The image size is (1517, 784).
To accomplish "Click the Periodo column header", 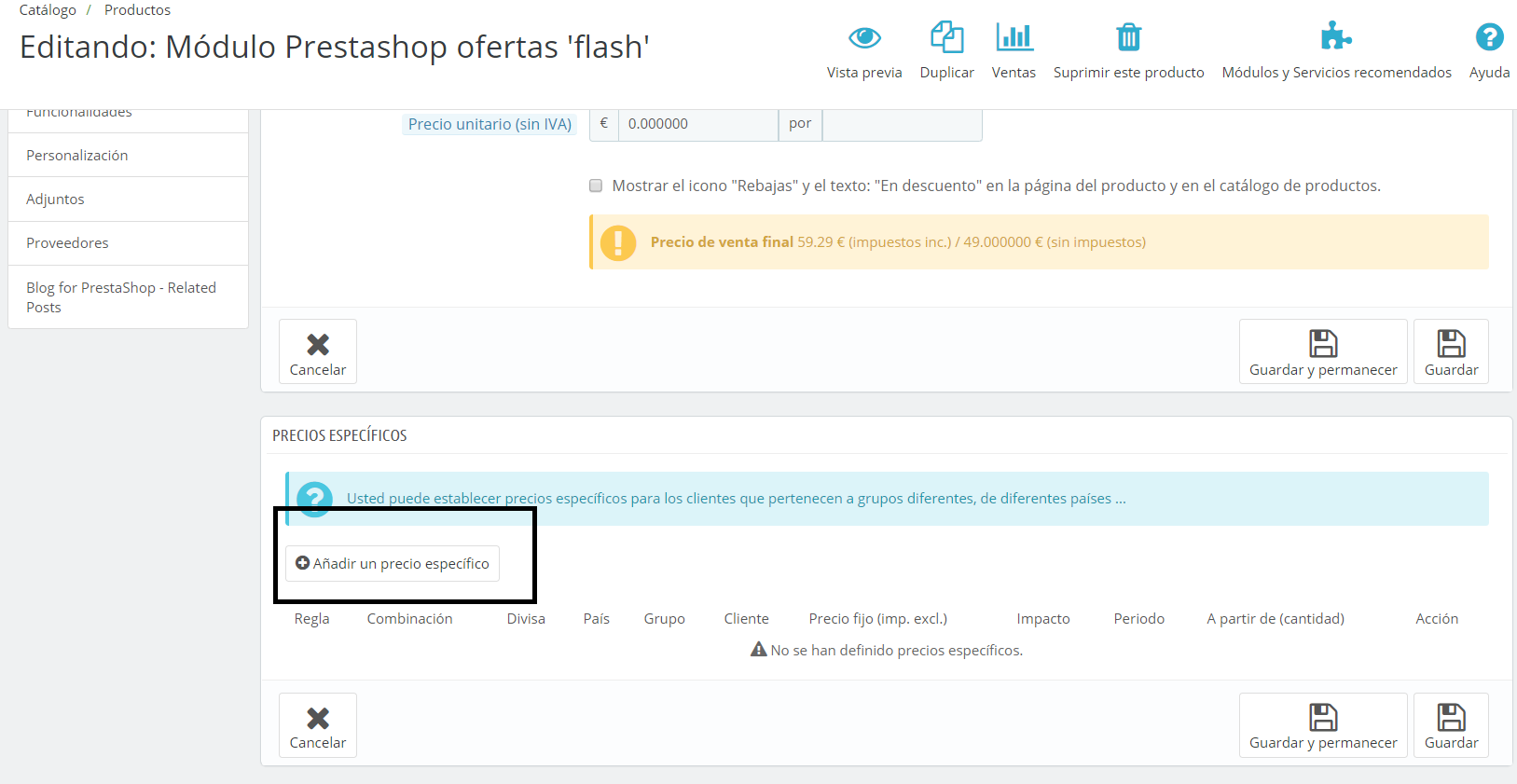I will 1138,619.
